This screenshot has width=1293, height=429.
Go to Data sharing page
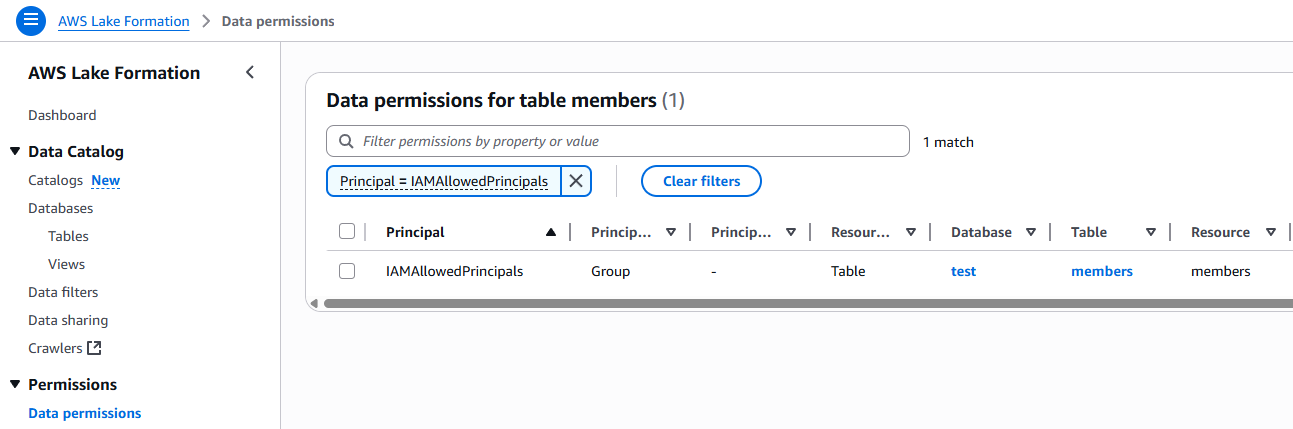(68, 320)
